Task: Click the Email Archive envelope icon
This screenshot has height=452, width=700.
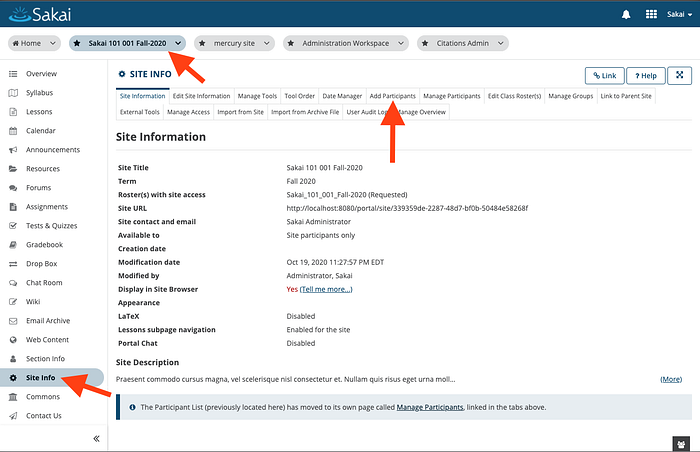Action: [x=13, y=321]
